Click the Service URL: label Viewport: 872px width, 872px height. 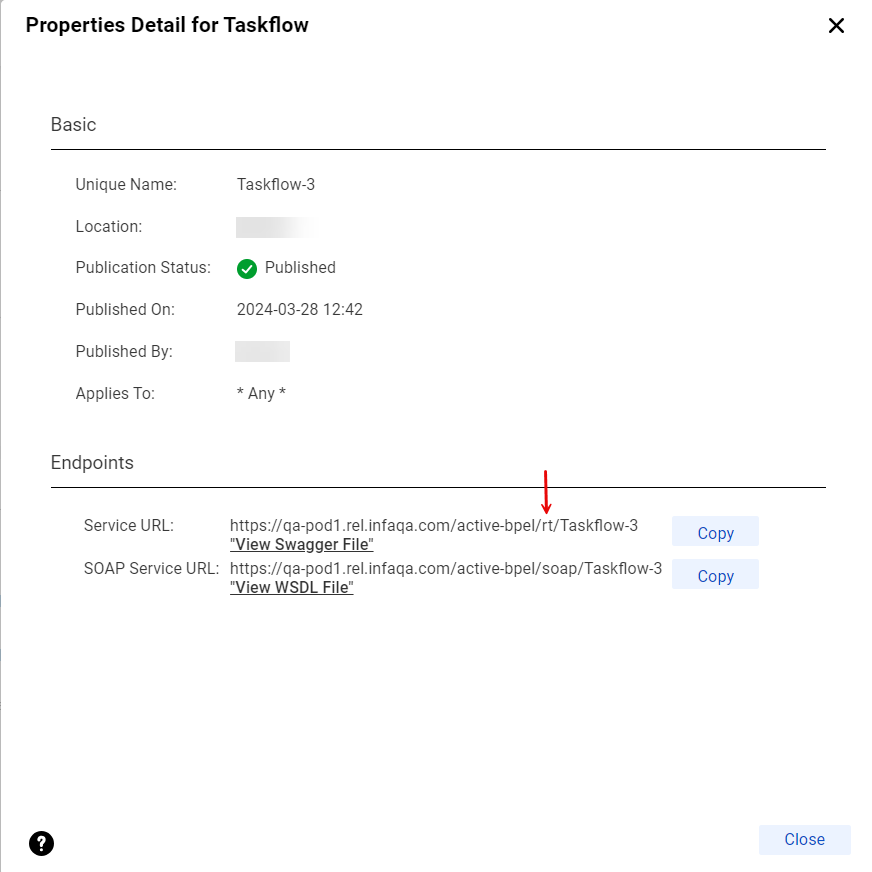click(x=129, y=526)
